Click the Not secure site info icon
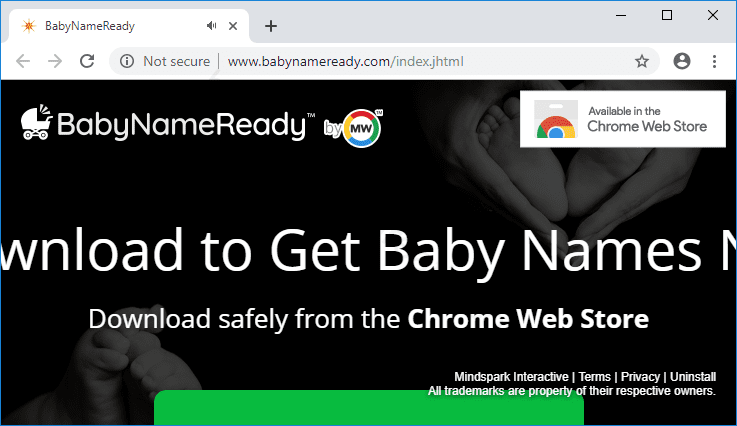737x426 pixels. point(127,61)
